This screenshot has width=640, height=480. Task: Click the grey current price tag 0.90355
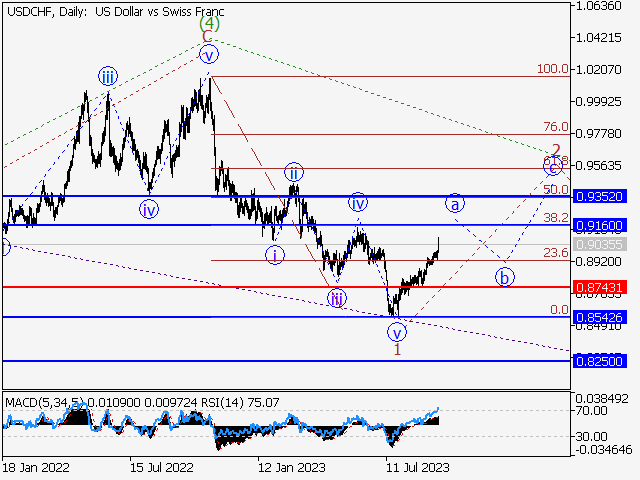(x=600, y=244)
